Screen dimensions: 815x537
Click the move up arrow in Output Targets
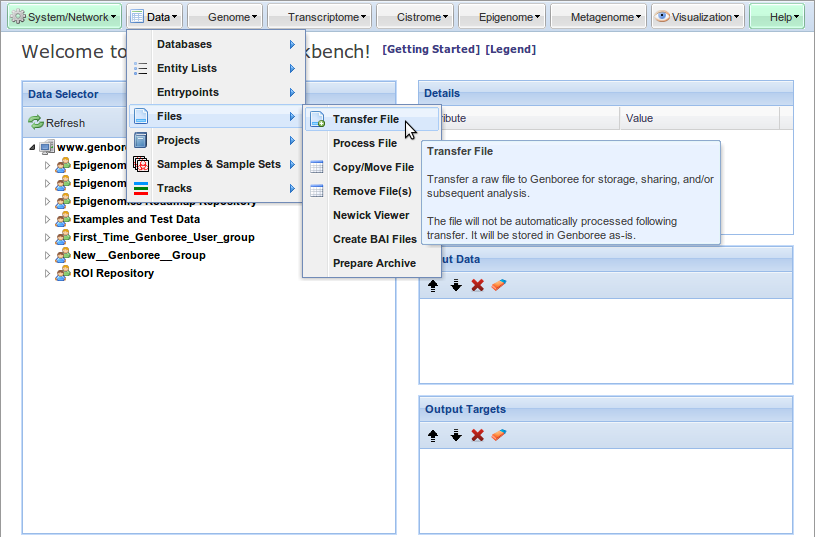pyautogui.click(x=433, y=435)
